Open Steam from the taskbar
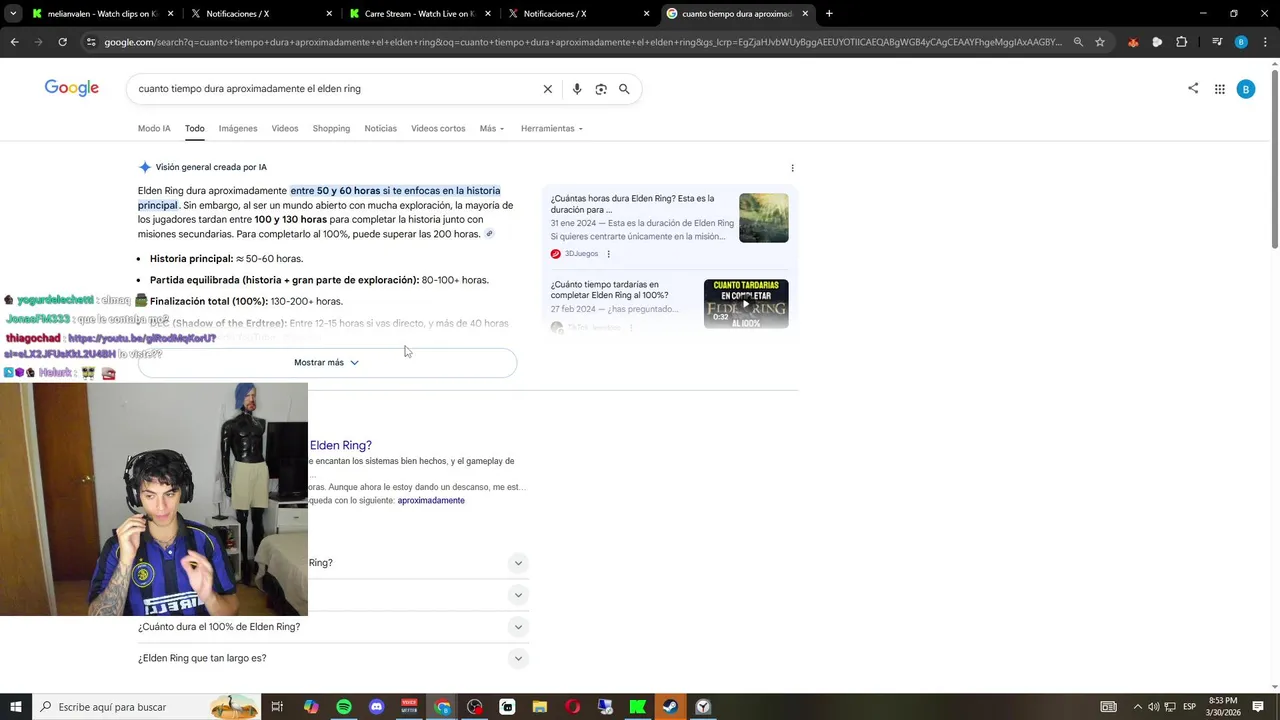 [670, 707]
